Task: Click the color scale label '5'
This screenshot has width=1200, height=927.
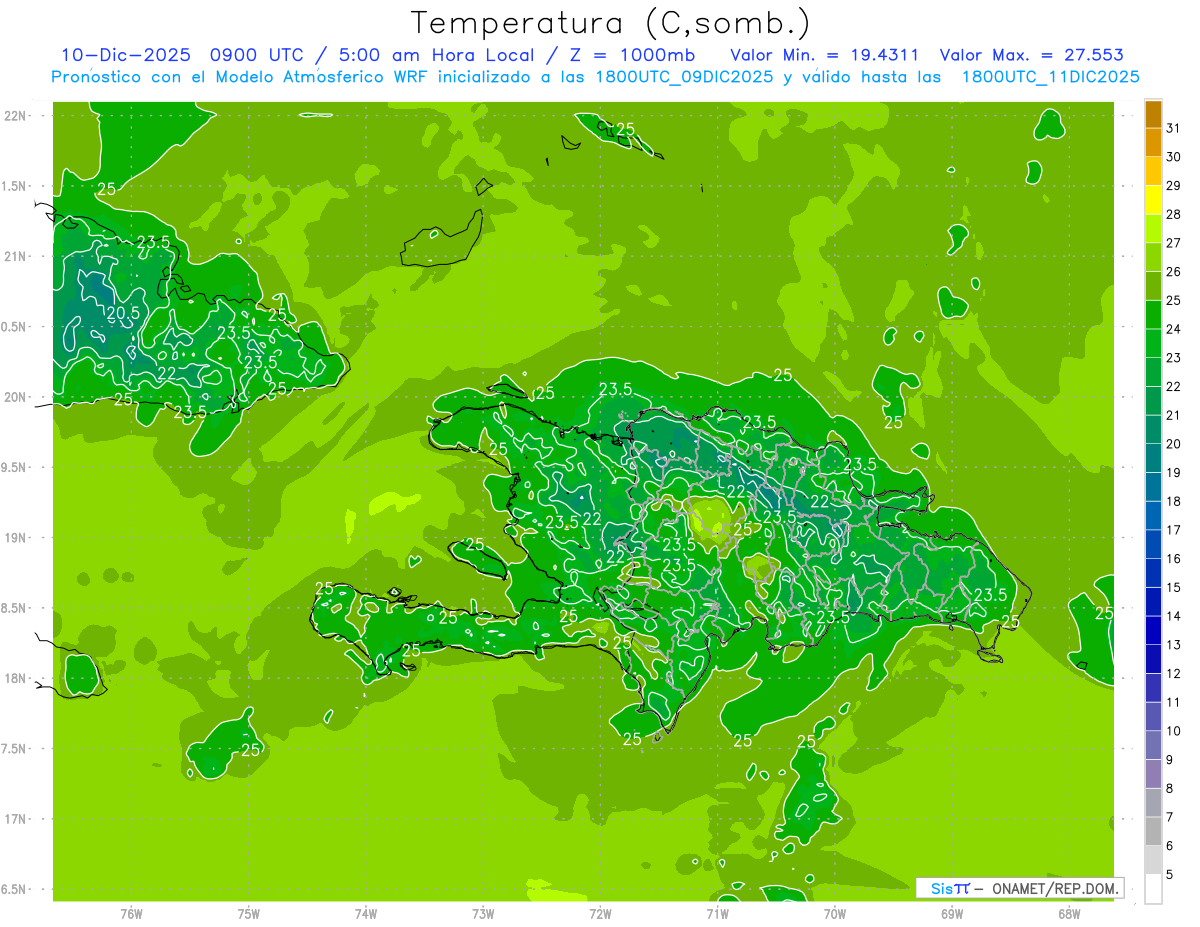Action: click(1169, 875)
